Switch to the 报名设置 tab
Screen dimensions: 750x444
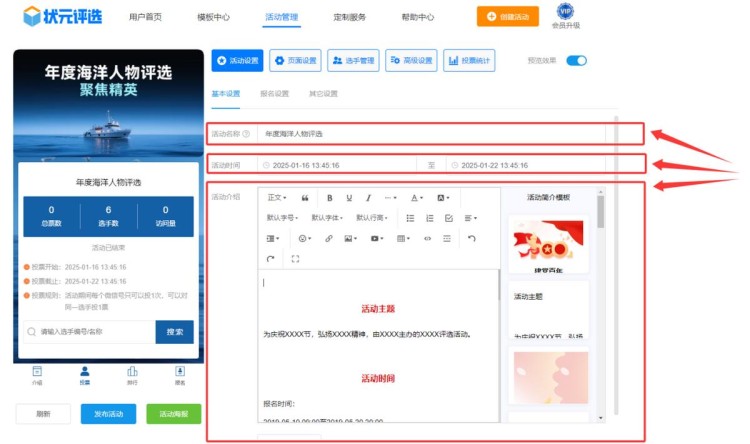tap(274, 94)
